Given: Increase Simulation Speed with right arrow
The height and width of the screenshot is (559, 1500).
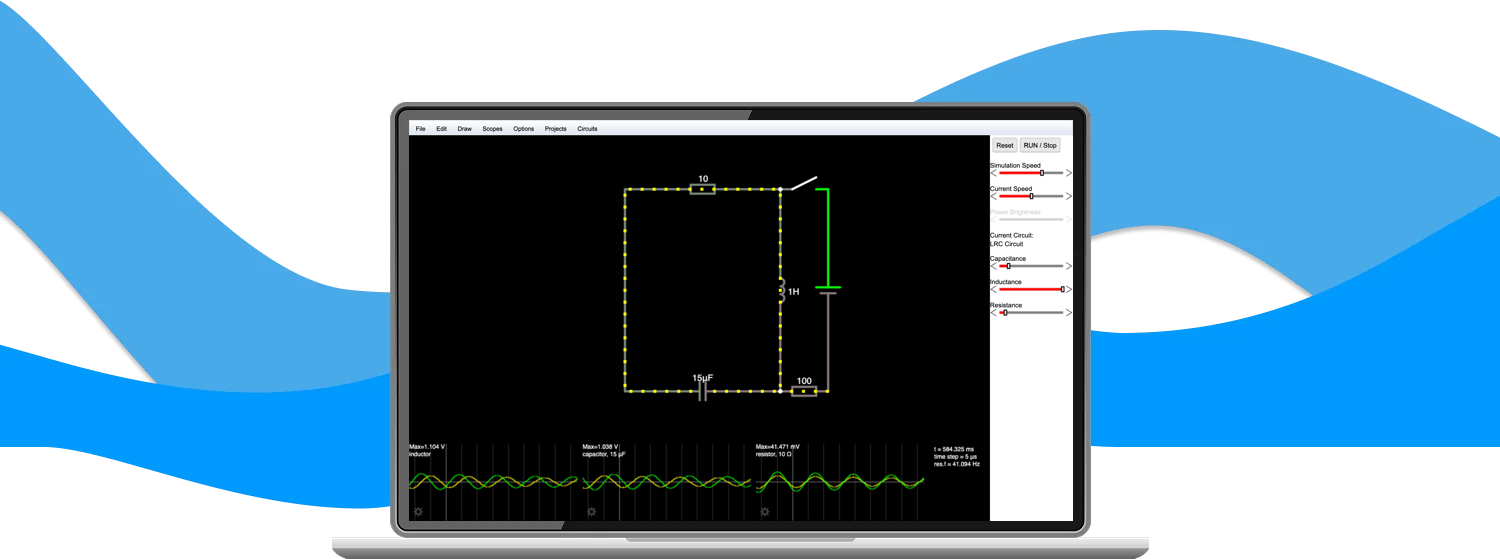Looking at the screenshot, I should 1068,173.
